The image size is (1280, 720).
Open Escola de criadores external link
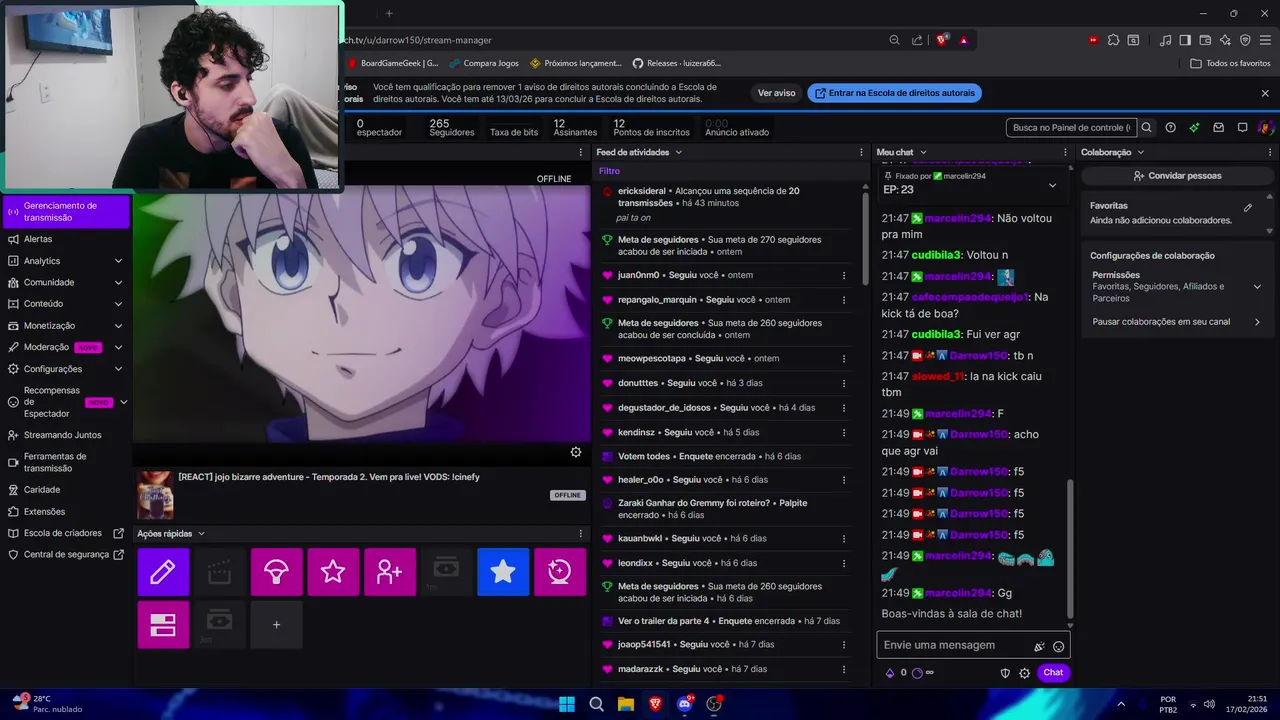tap(66, 533)
